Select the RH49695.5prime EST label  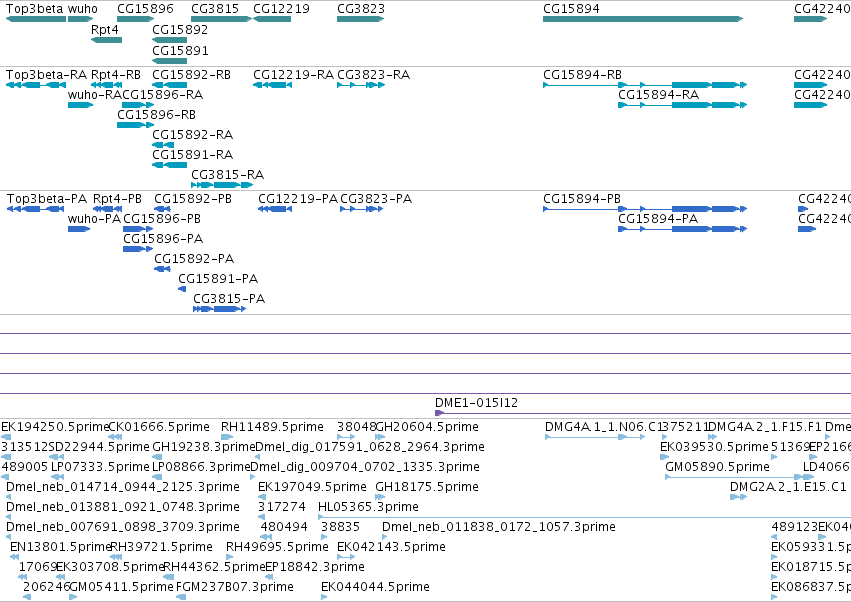[277, 547]
